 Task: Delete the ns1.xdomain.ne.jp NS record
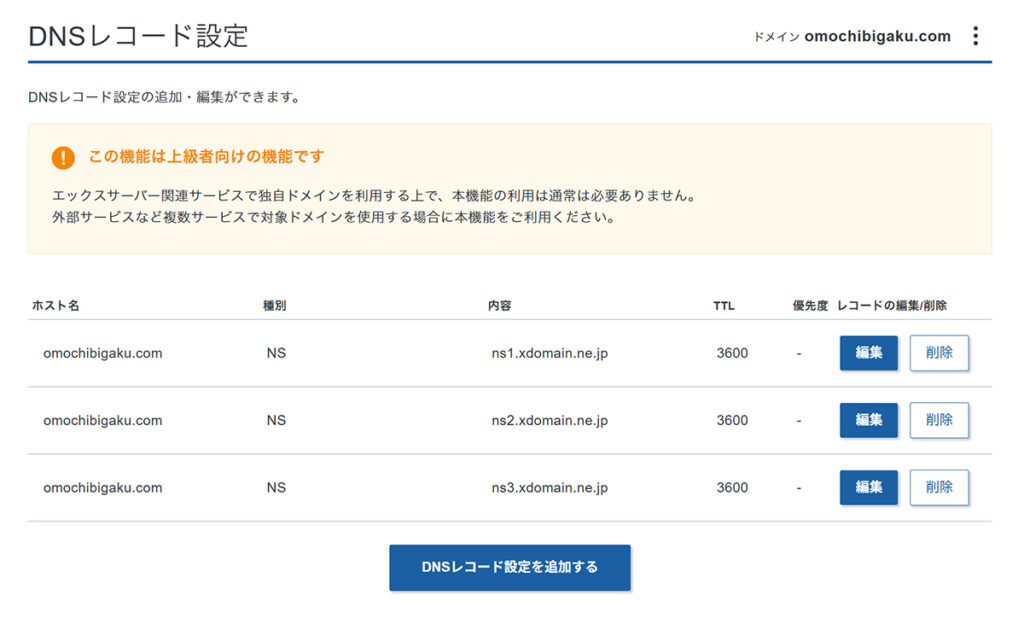(x=939, y=353)
